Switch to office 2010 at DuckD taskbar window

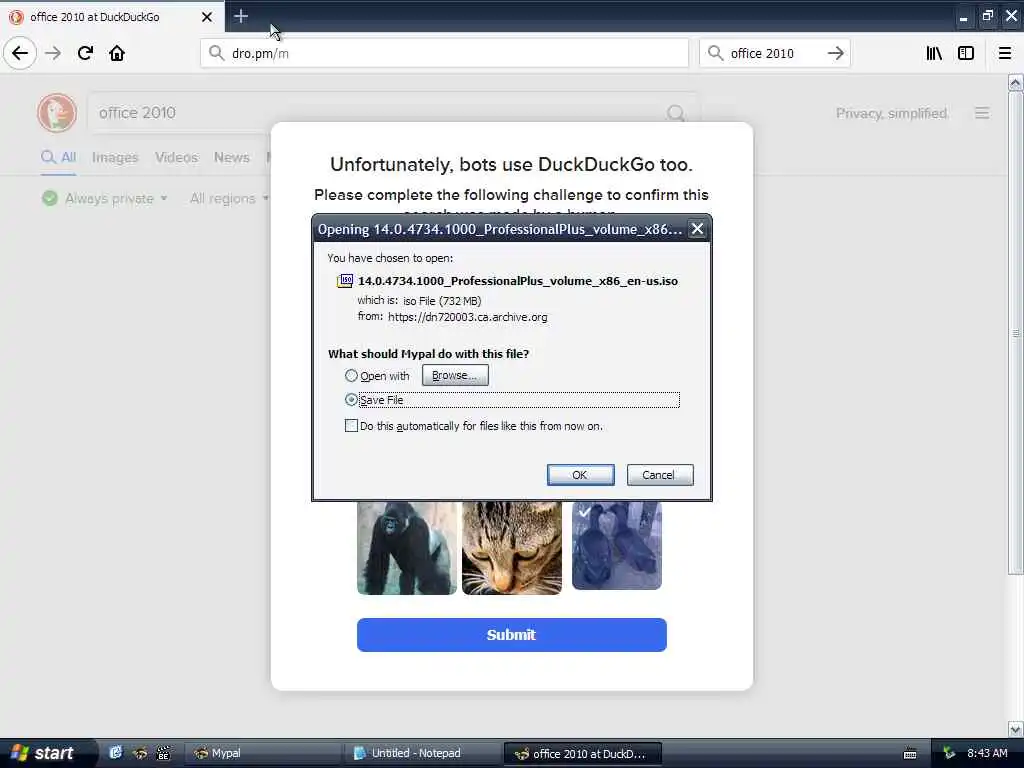coord(583,754)
